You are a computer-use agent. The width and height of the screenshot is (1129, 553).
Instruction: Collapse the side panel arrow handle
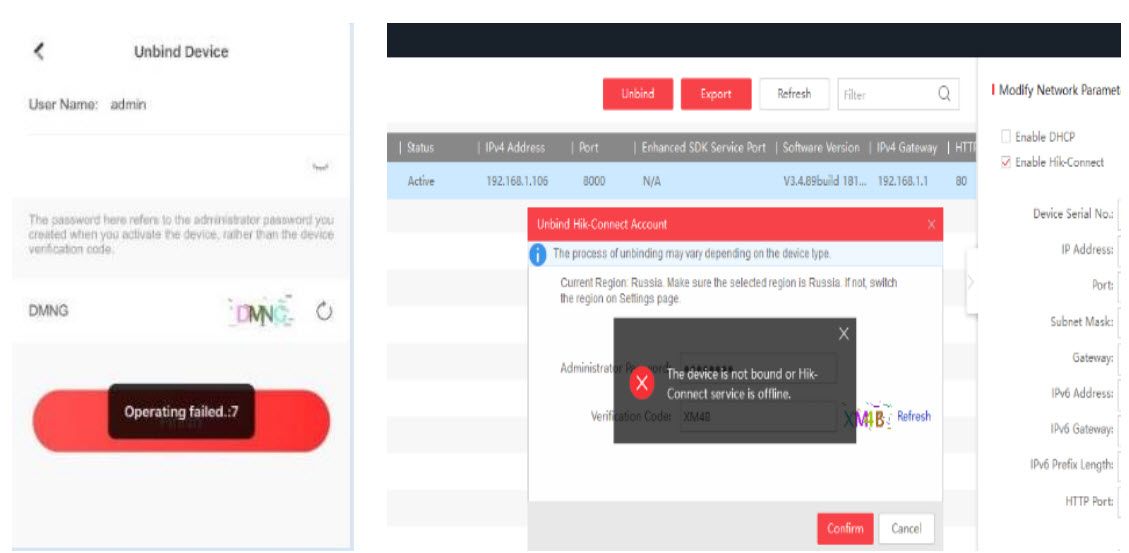pos(970,281)
